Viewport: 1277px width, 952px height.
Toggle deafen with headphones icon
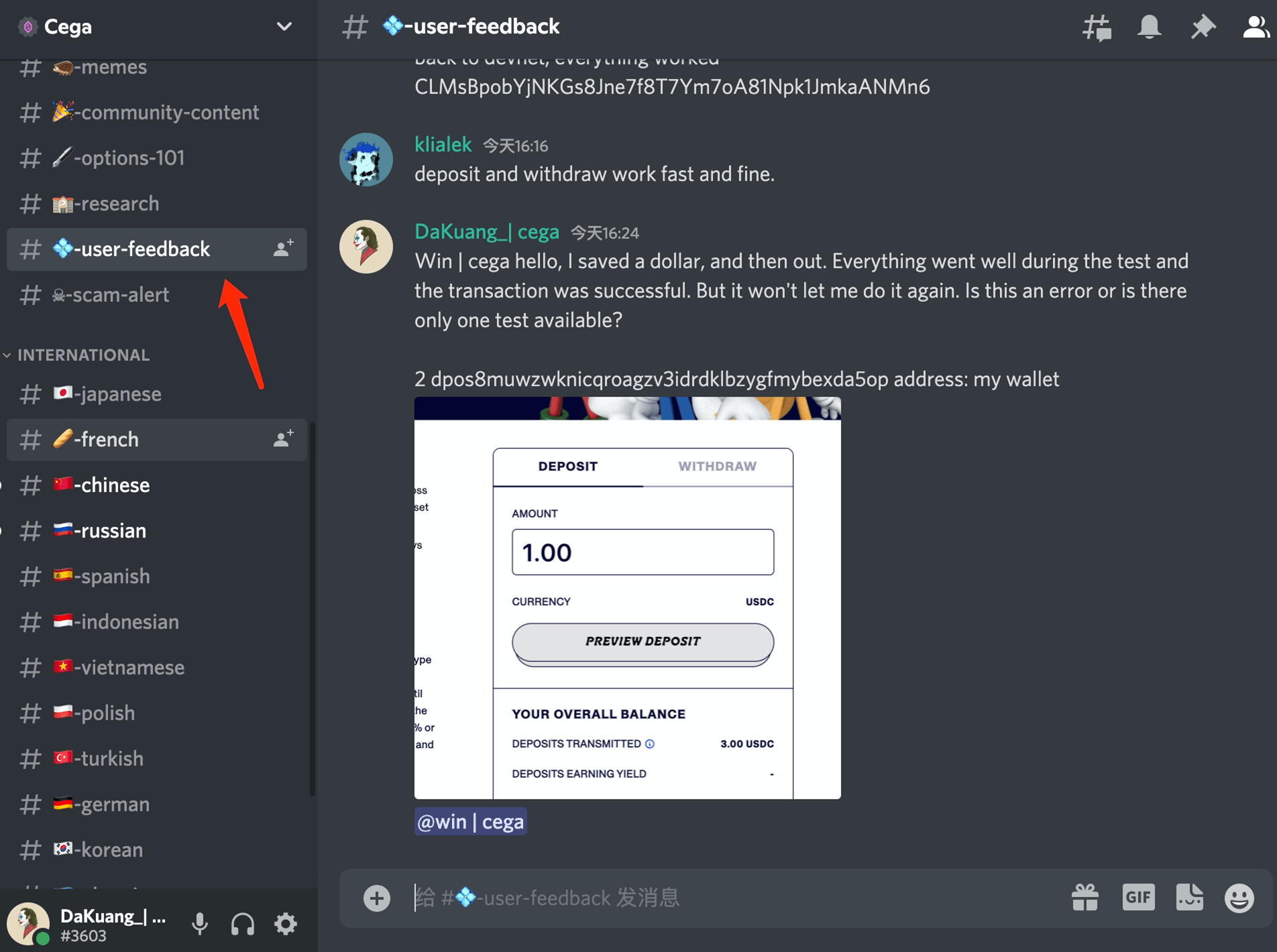[243, 924]
